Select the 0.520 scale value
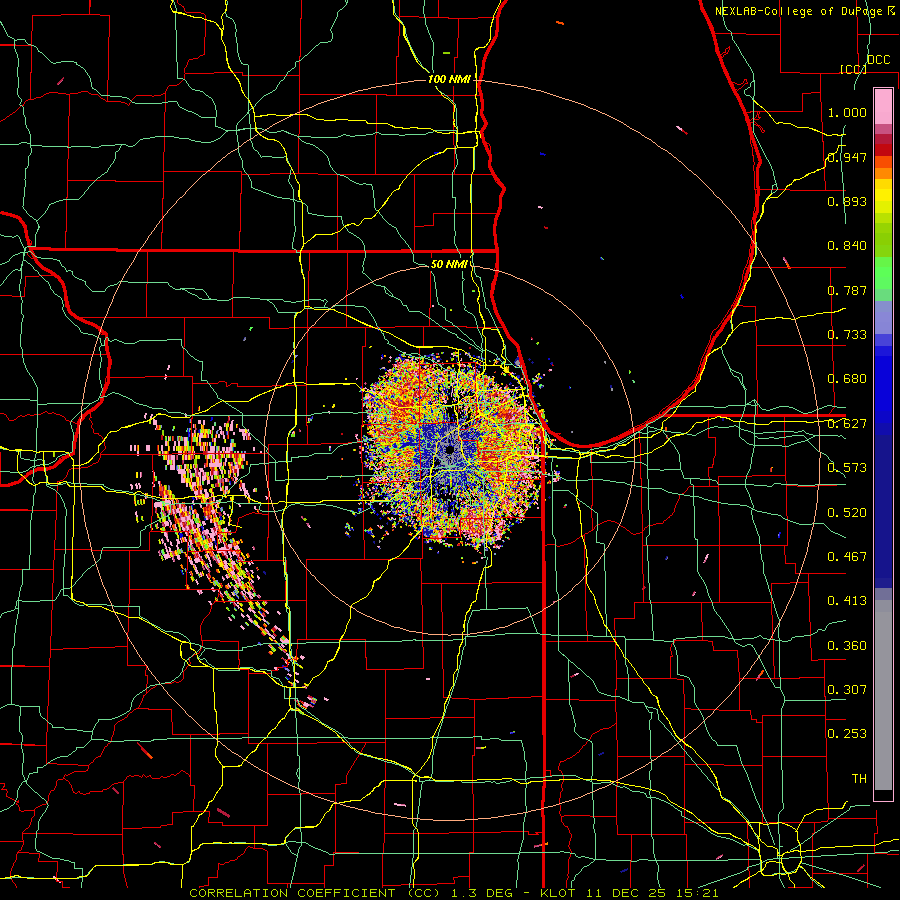This screenshot has height=900, width=900. (x=847, y=513)
